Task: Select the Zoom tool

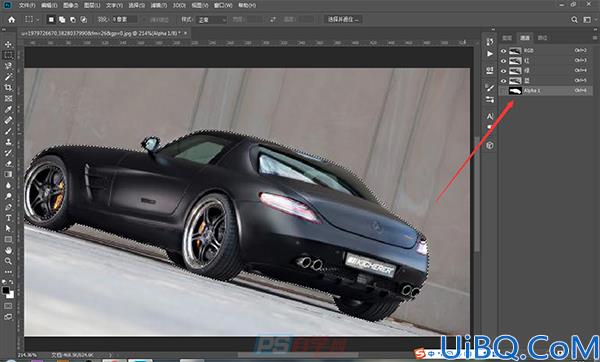Action: 8,261
